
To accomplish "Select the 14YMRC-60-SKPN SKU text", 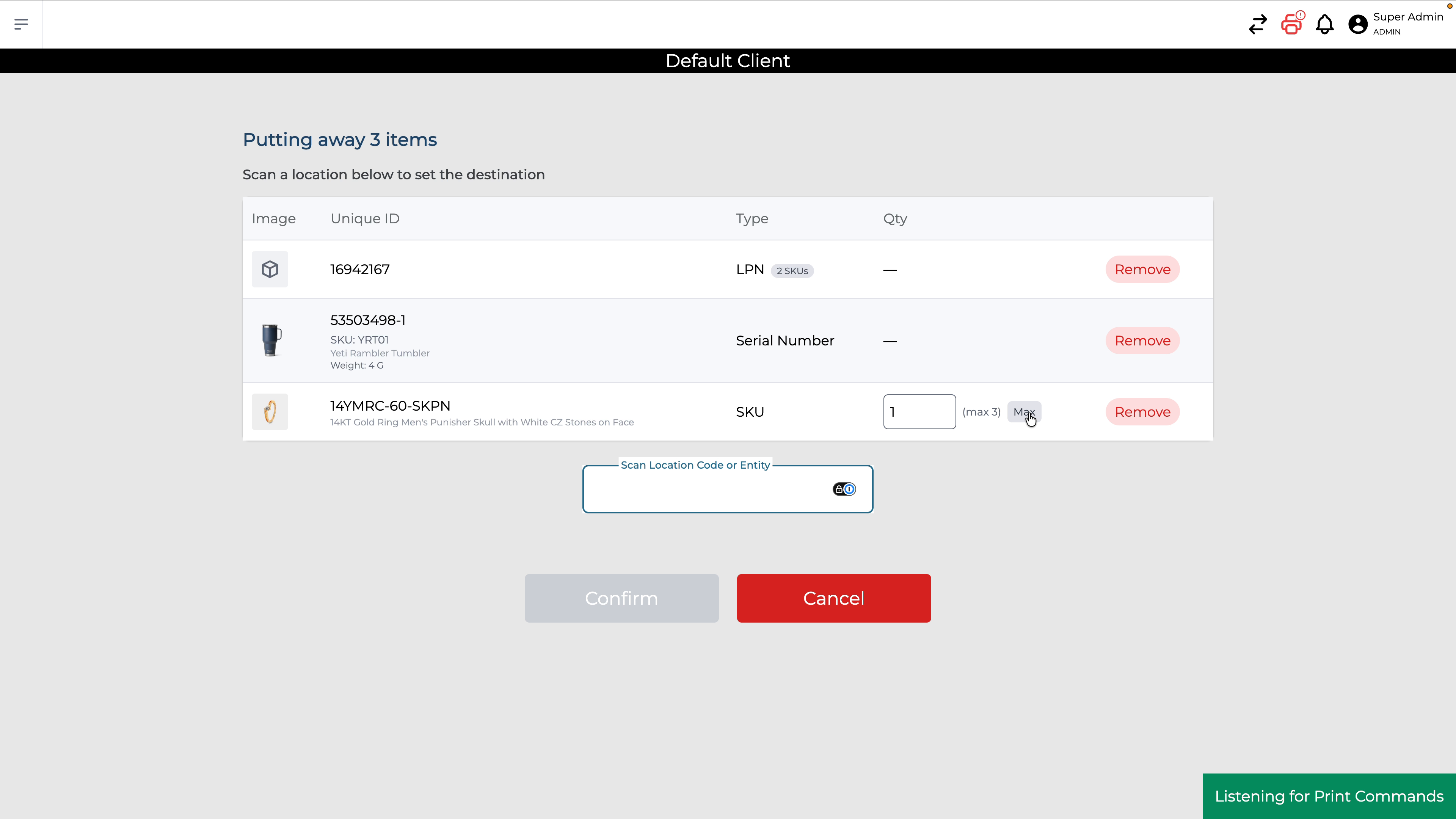I will 390,406.
